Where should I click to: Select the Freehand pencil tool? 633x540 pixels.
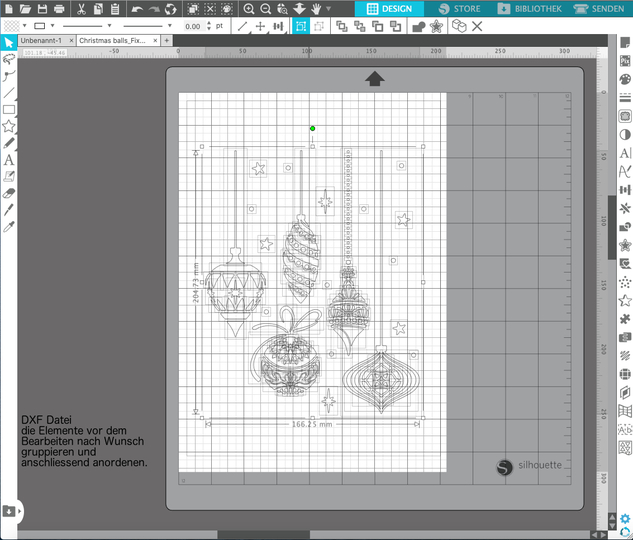point(9,143)
